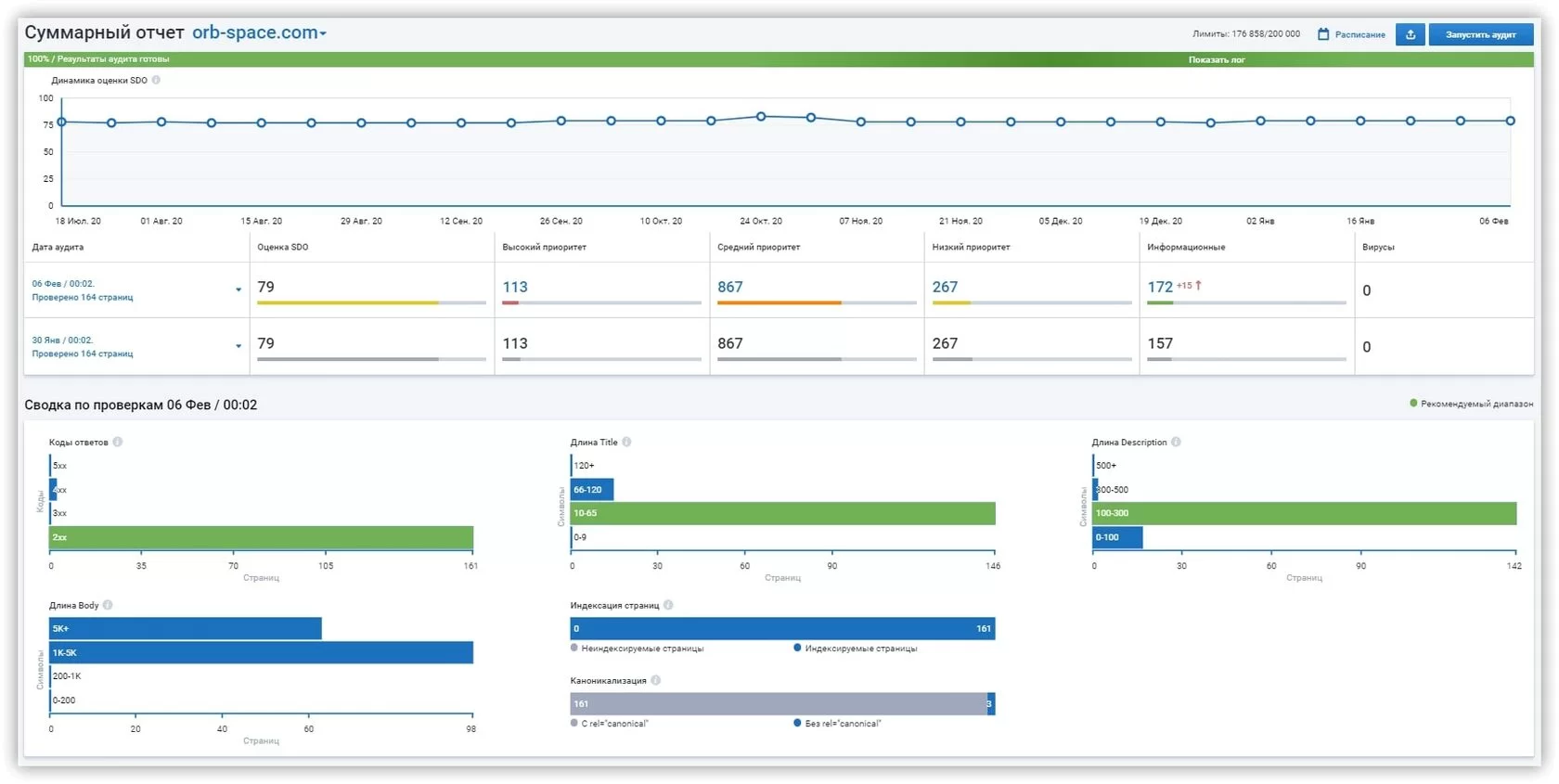Image resolution: width=1559 pixels, height=784 pixels.
Task: Open the orb-space.com site selector dropdown
Action: tap(259, 32)
